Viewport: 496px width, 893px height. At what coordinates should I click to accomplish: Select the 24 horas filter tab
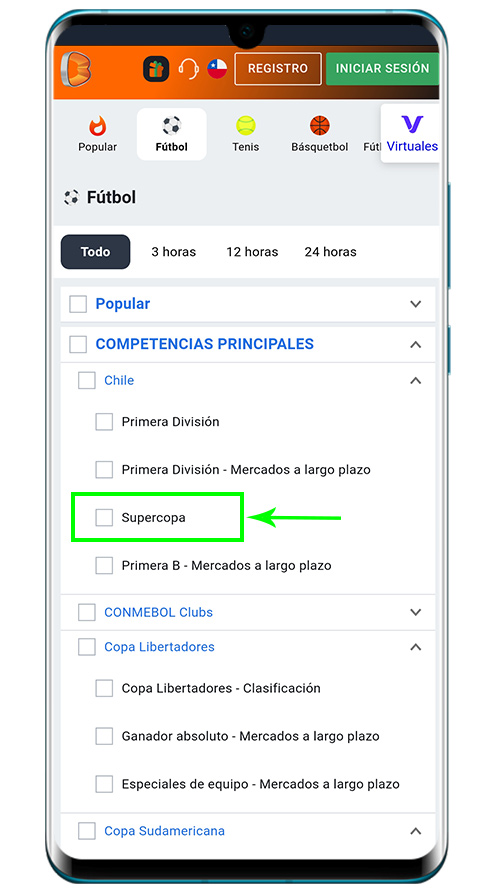[330, 252]
